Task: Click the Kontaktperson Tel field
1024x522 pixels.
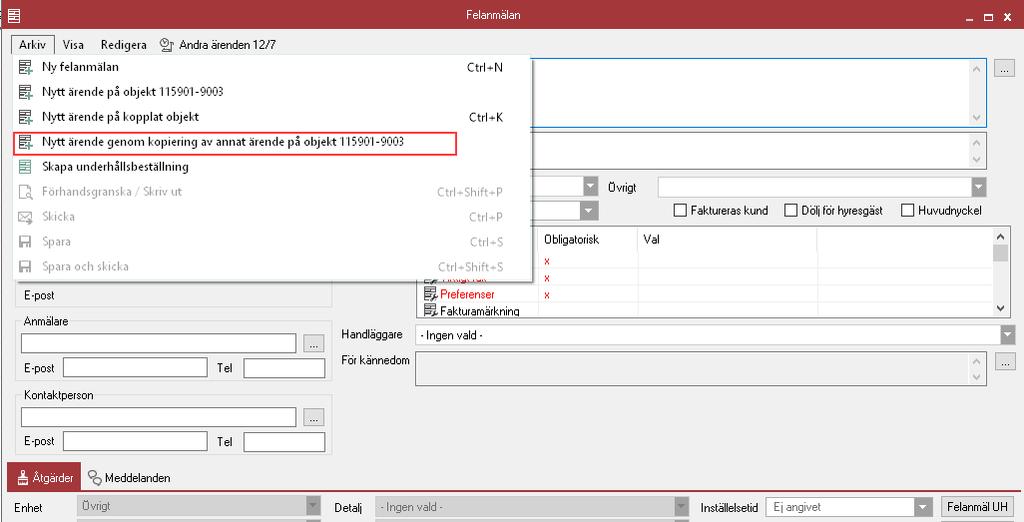Action: pos(284,442)
